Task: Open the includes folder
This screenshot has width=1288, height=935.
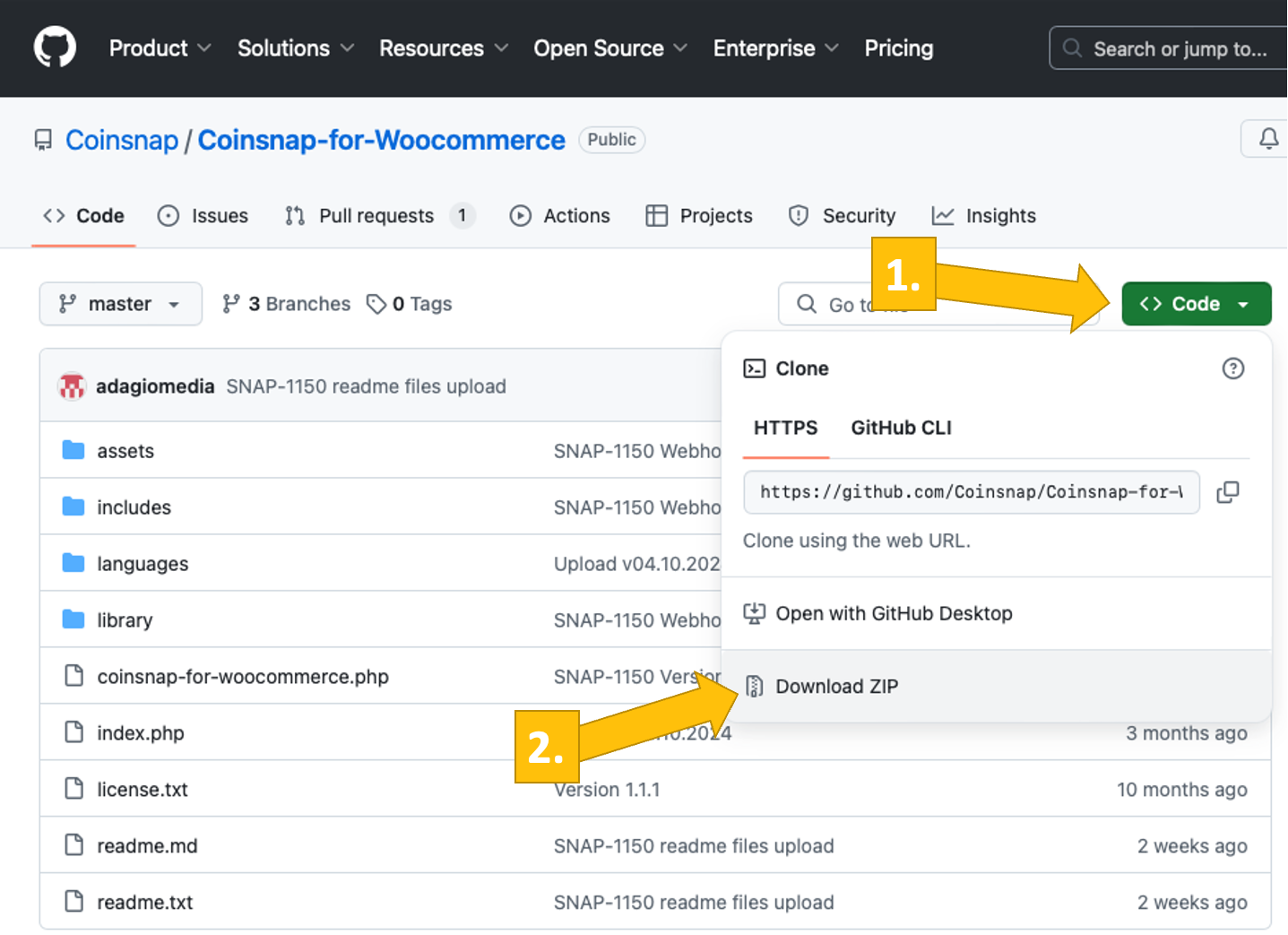Action: (x=134, y=507)
